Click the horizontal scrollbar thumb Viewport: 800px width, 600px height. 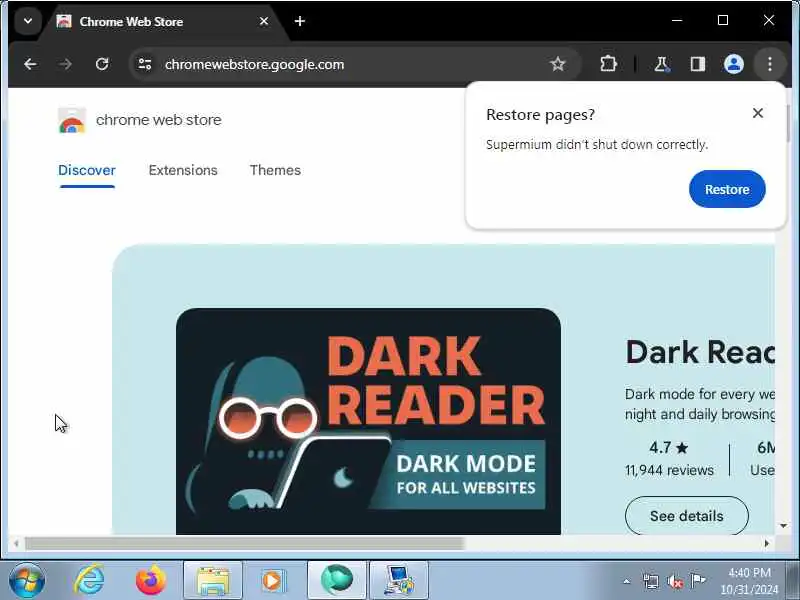pos(245,544)
